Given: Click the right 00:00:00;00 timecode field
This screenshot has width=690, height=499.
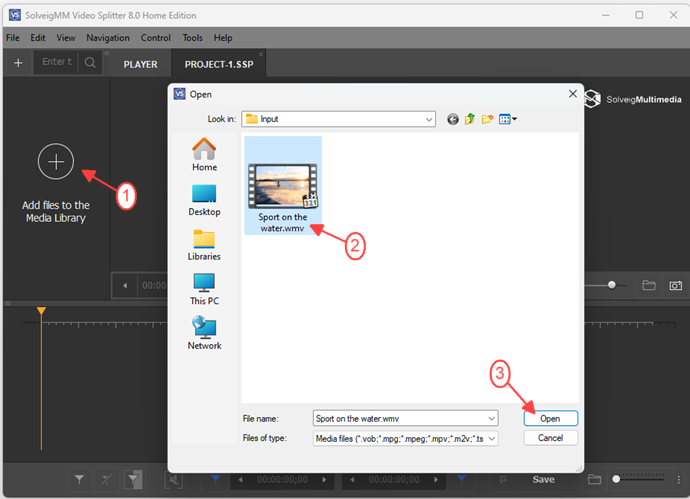Looking at the screenshot, I should [x=394, y=480].
